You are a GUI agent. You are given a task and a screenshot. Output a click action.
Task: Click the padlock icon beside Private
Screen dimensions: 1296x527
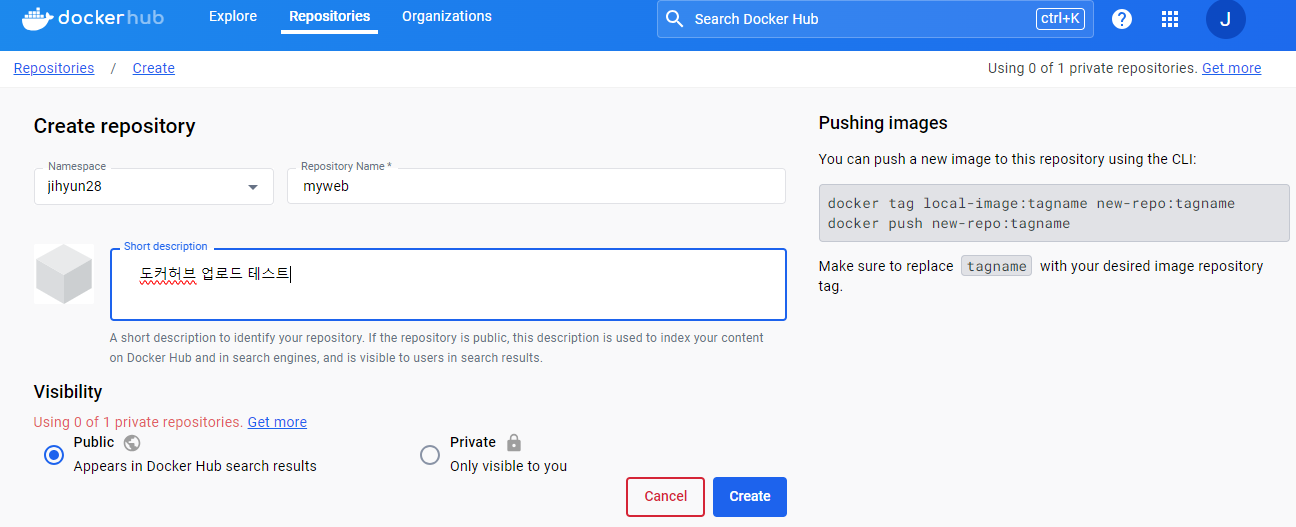(x=514, y=442)
